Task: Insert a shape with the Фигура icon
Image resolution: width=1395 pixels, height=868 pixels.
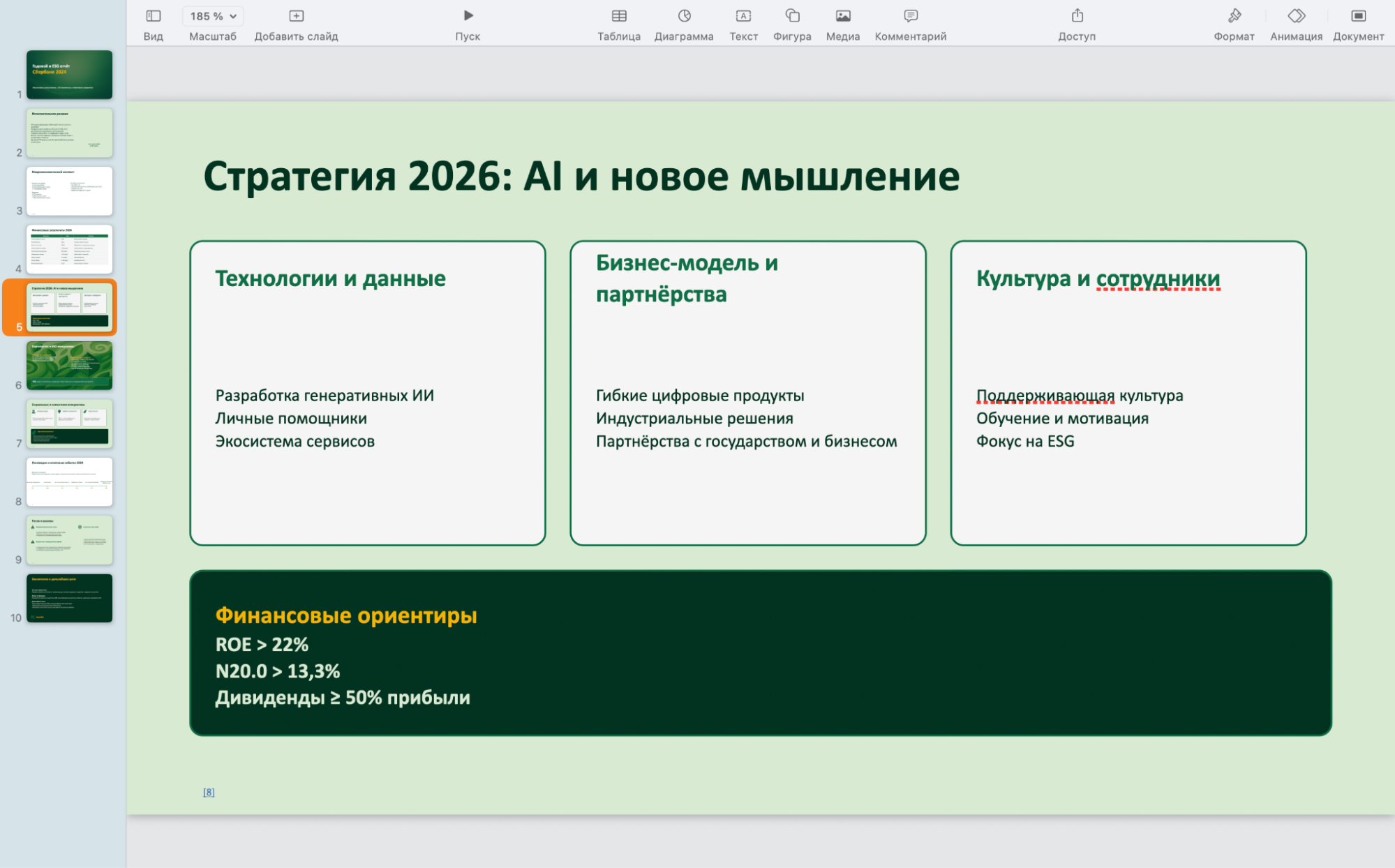Action: pos(792,15)
